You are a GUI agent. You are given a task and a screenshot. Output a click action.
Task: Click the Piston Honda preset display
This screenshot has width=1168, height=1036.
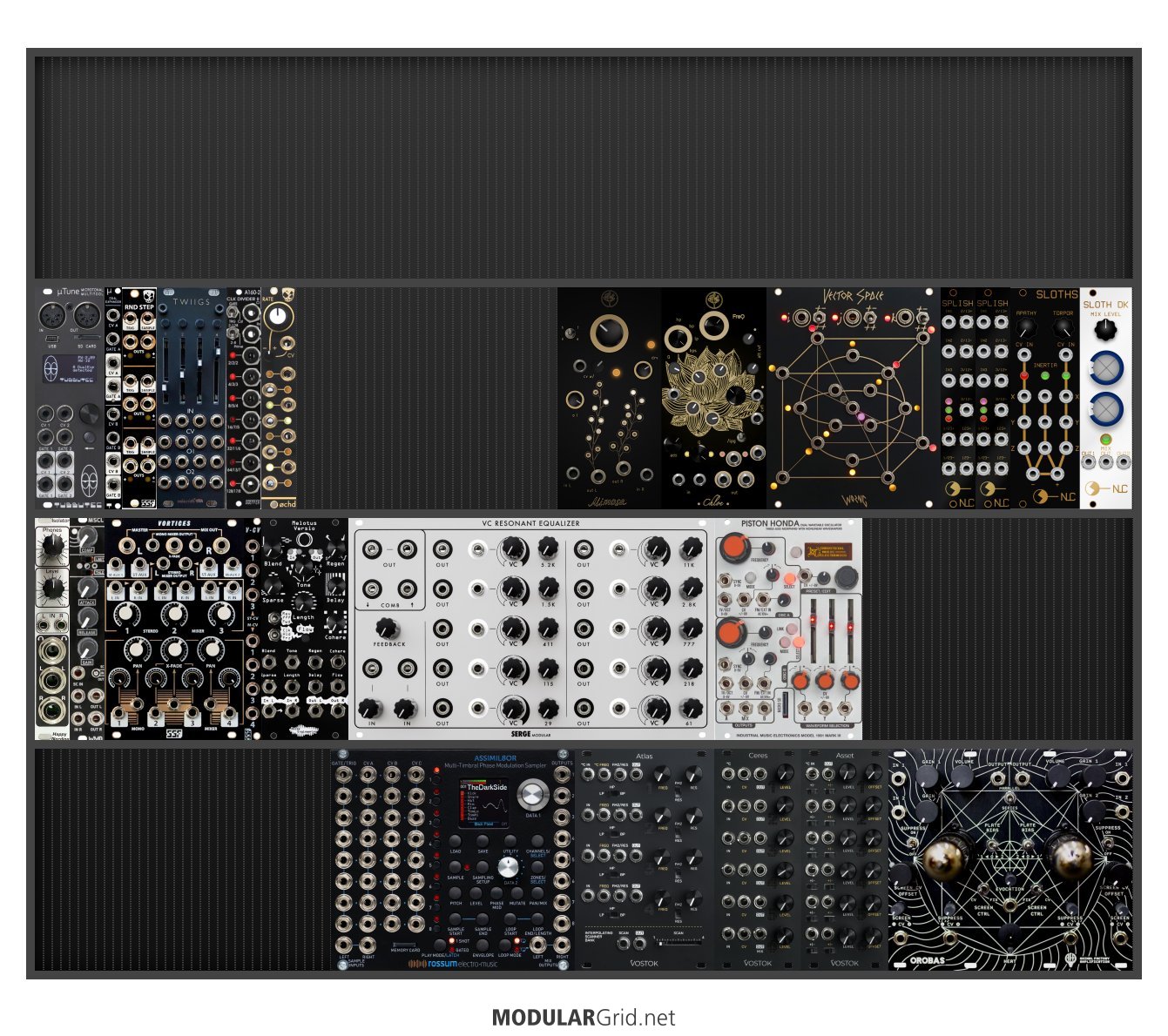(828, 551)
